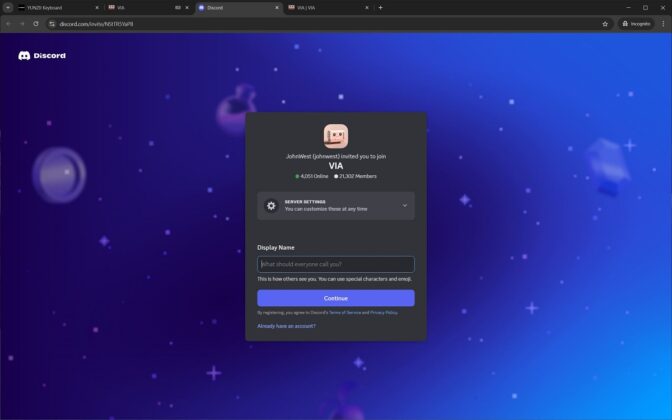Open the Privacy Policy link
The height and width of the screenshot is (420, 672).
pyautogui.click(x=384, y=313)
